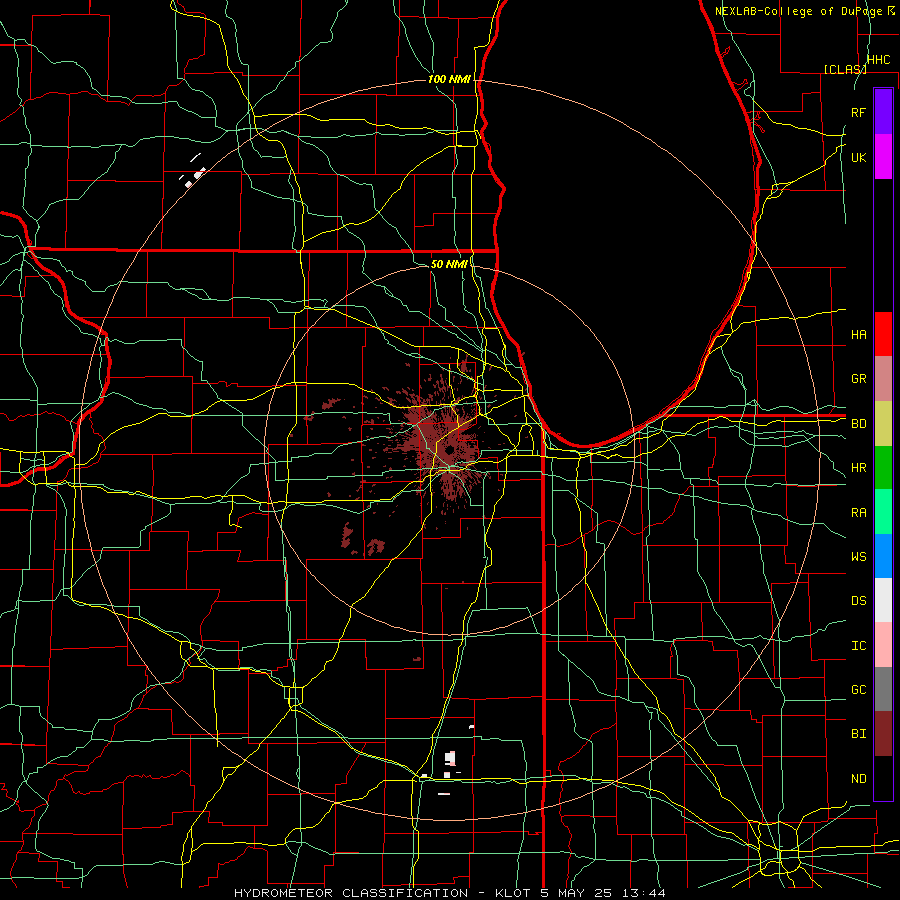Image resolution: width=900 pixels, height=900 pixels.
Task: Click the 100 NMI range ring label
Action: tap(449, 79)
